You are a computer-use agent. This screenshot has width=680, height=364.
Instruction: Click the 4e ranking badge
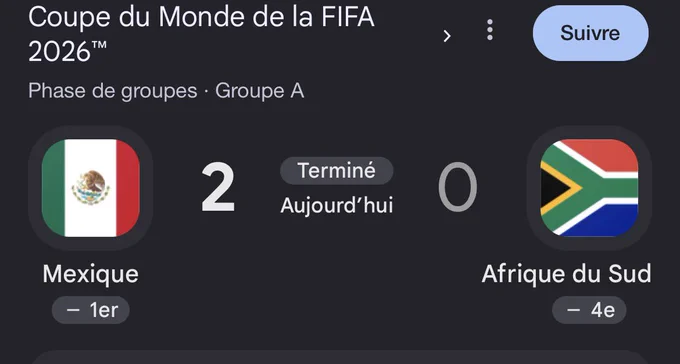tap(589, 310)
